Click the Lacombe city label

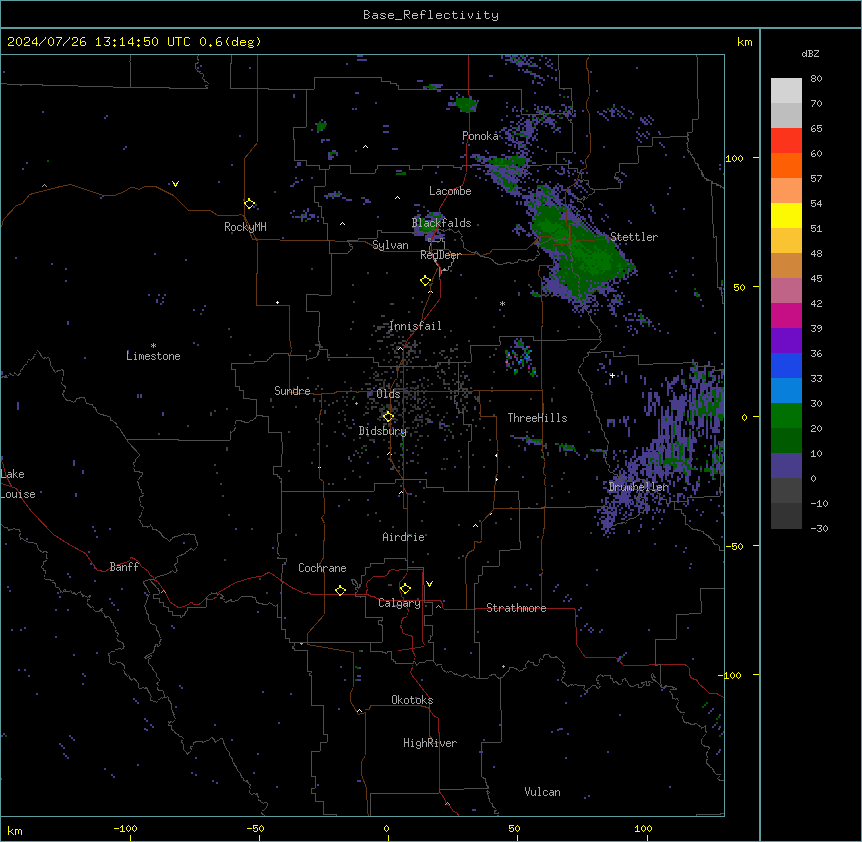(x=450, y=191)
